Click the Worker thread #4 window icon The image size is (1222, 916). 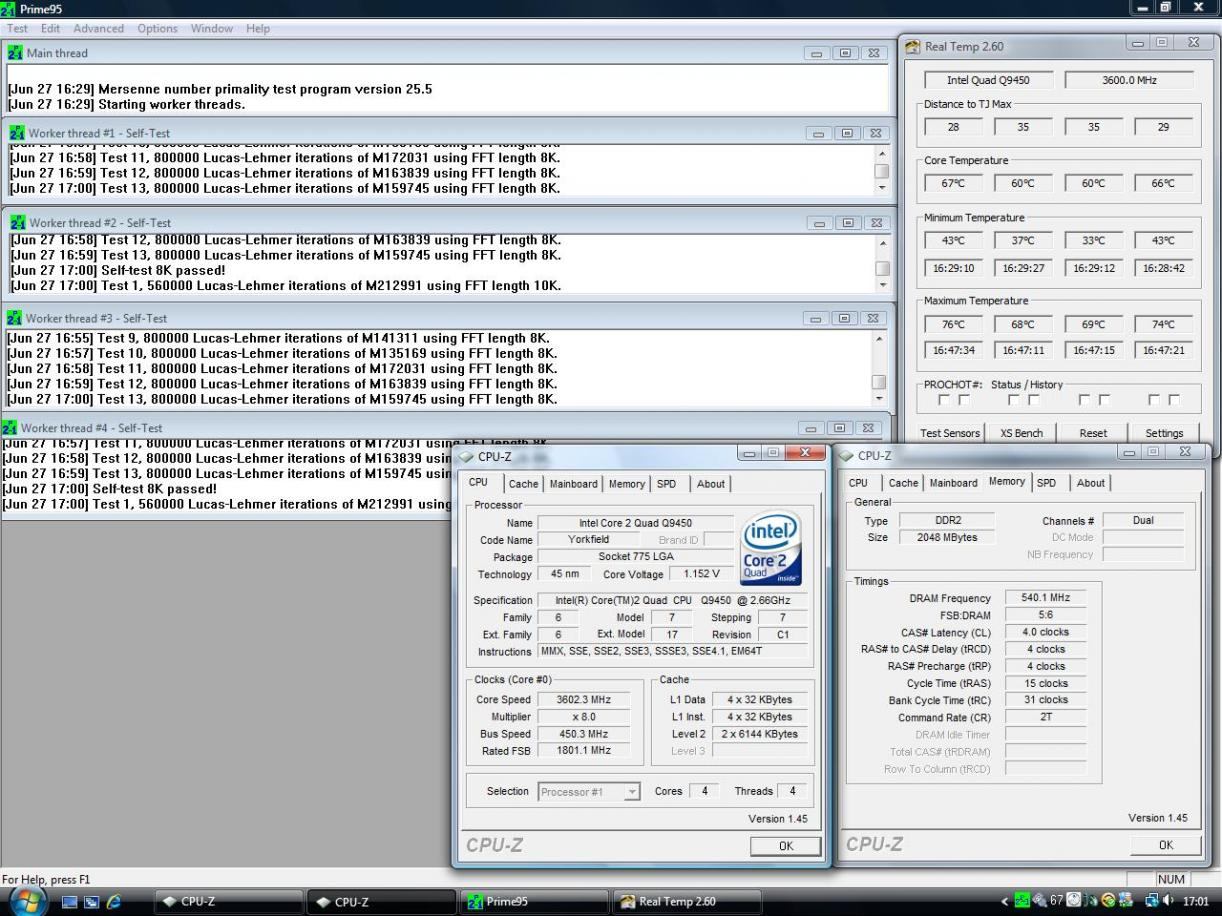(x=10, y=428)
